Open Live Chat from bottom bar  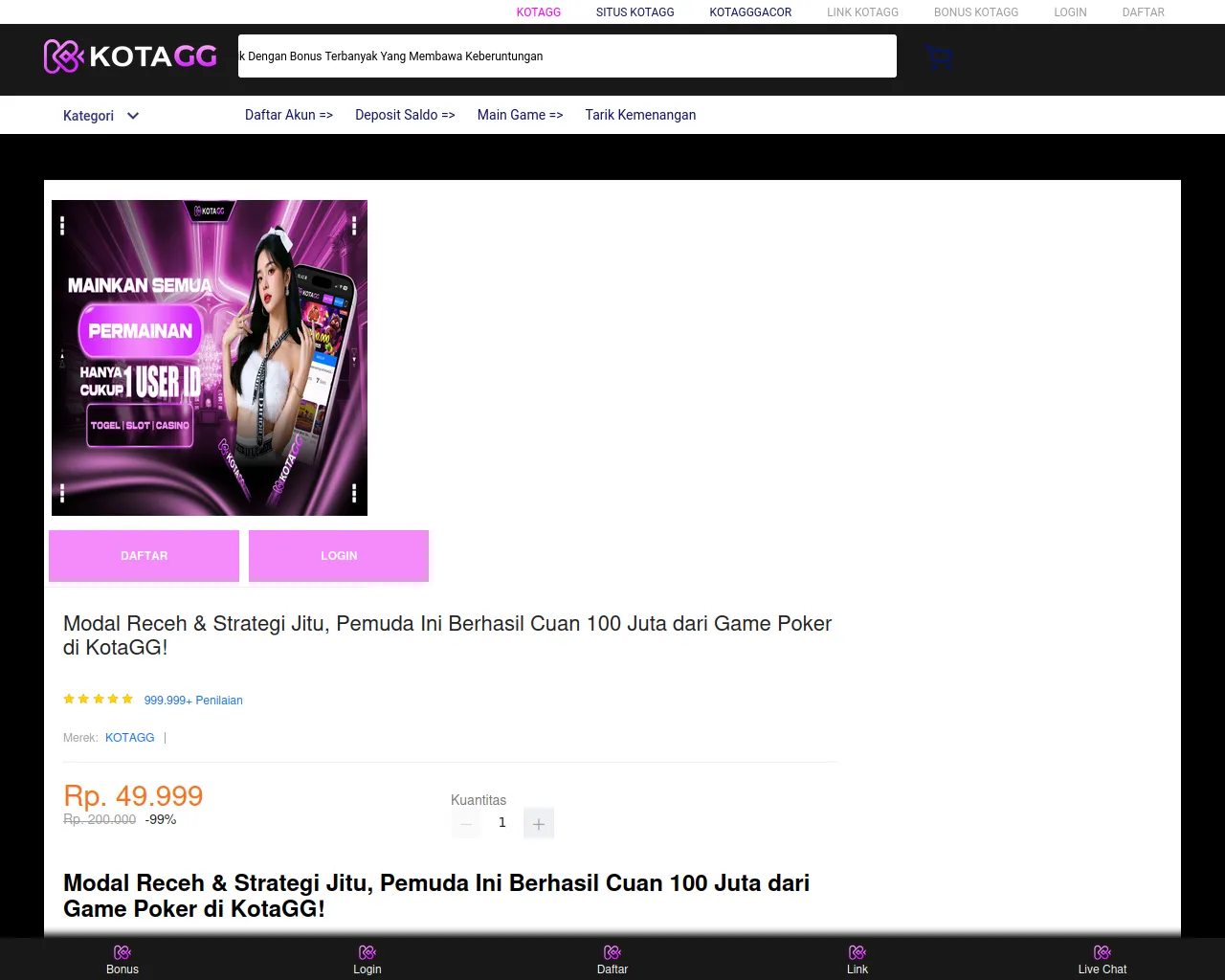point(1102,959)
